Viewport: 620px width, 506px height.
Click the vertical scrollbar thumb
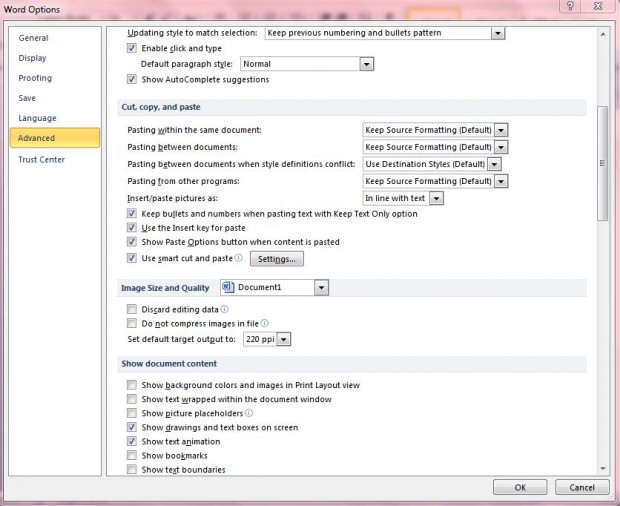603,163
